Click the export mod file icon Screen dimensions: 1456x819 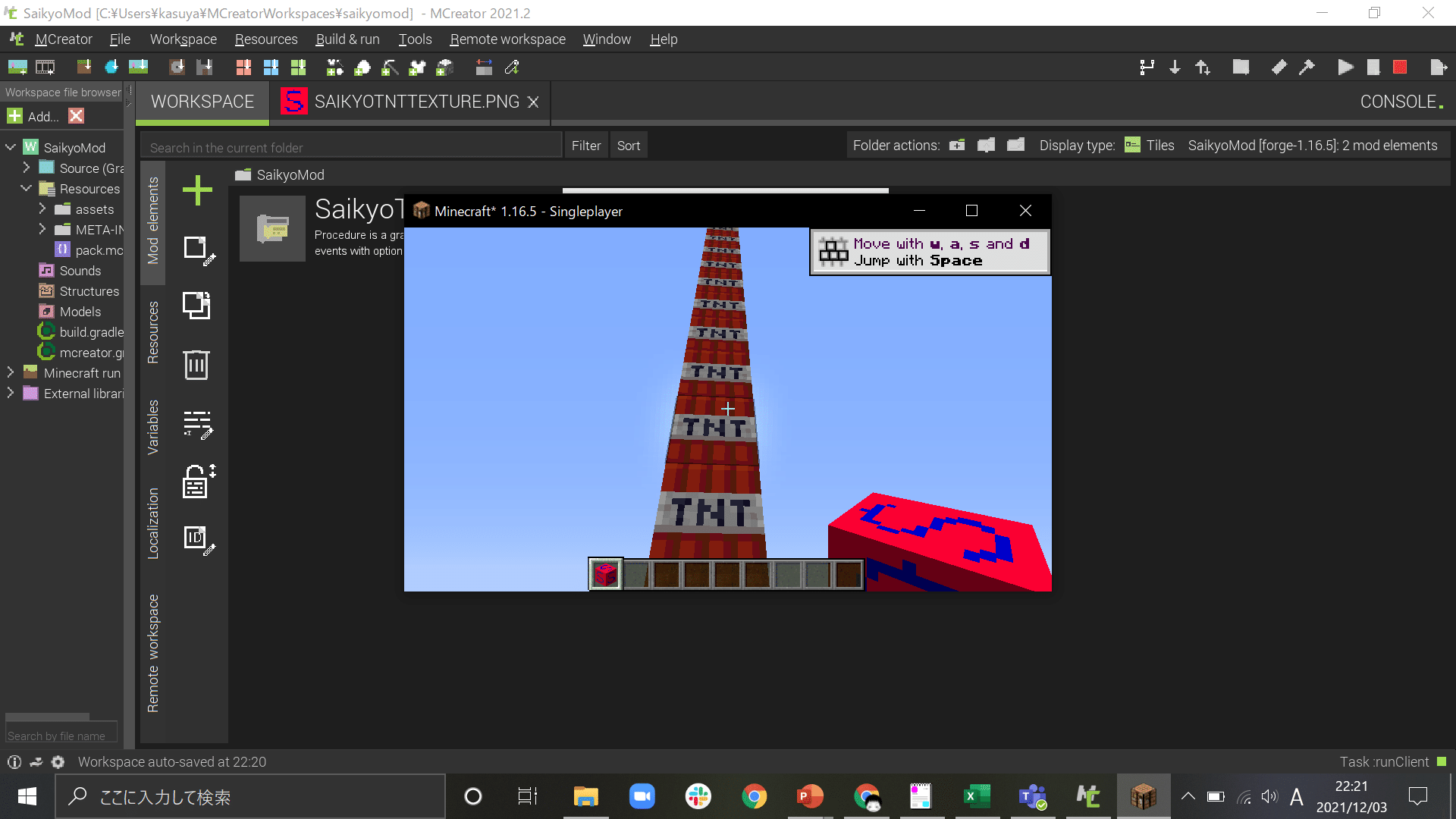coord(1438,67)
